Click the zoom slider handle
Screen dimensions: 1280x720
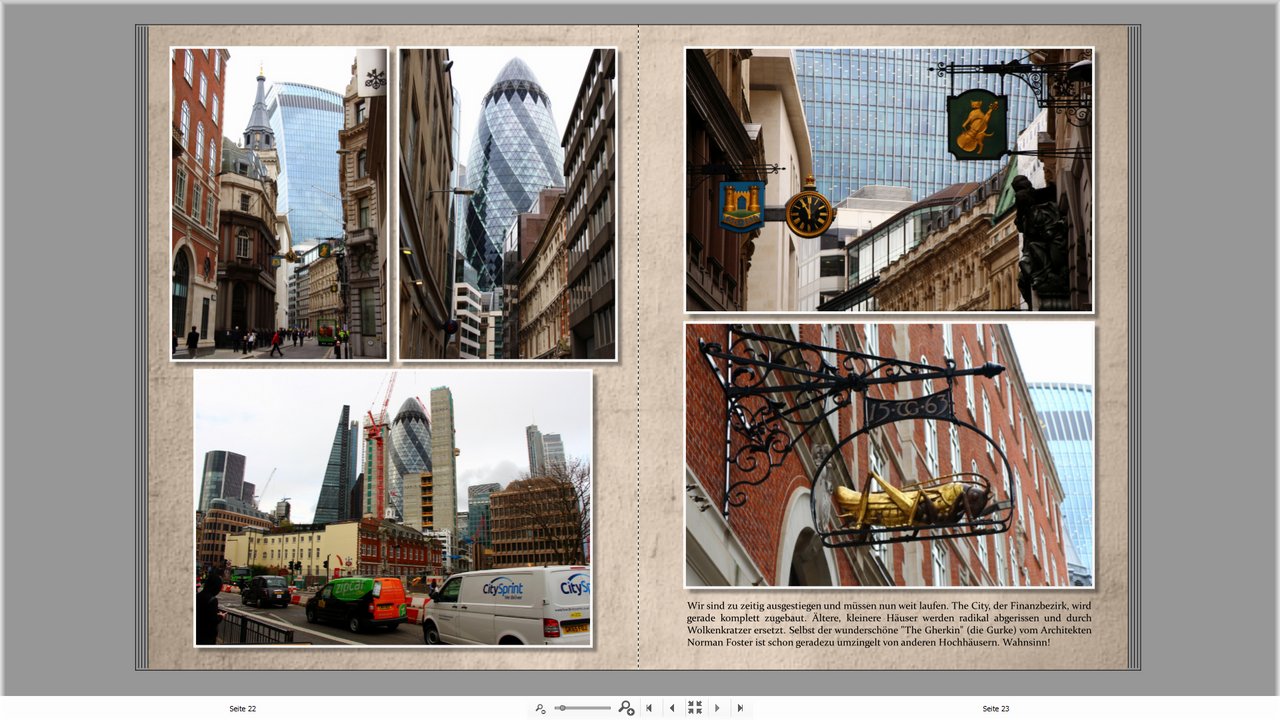click(562, 708)
